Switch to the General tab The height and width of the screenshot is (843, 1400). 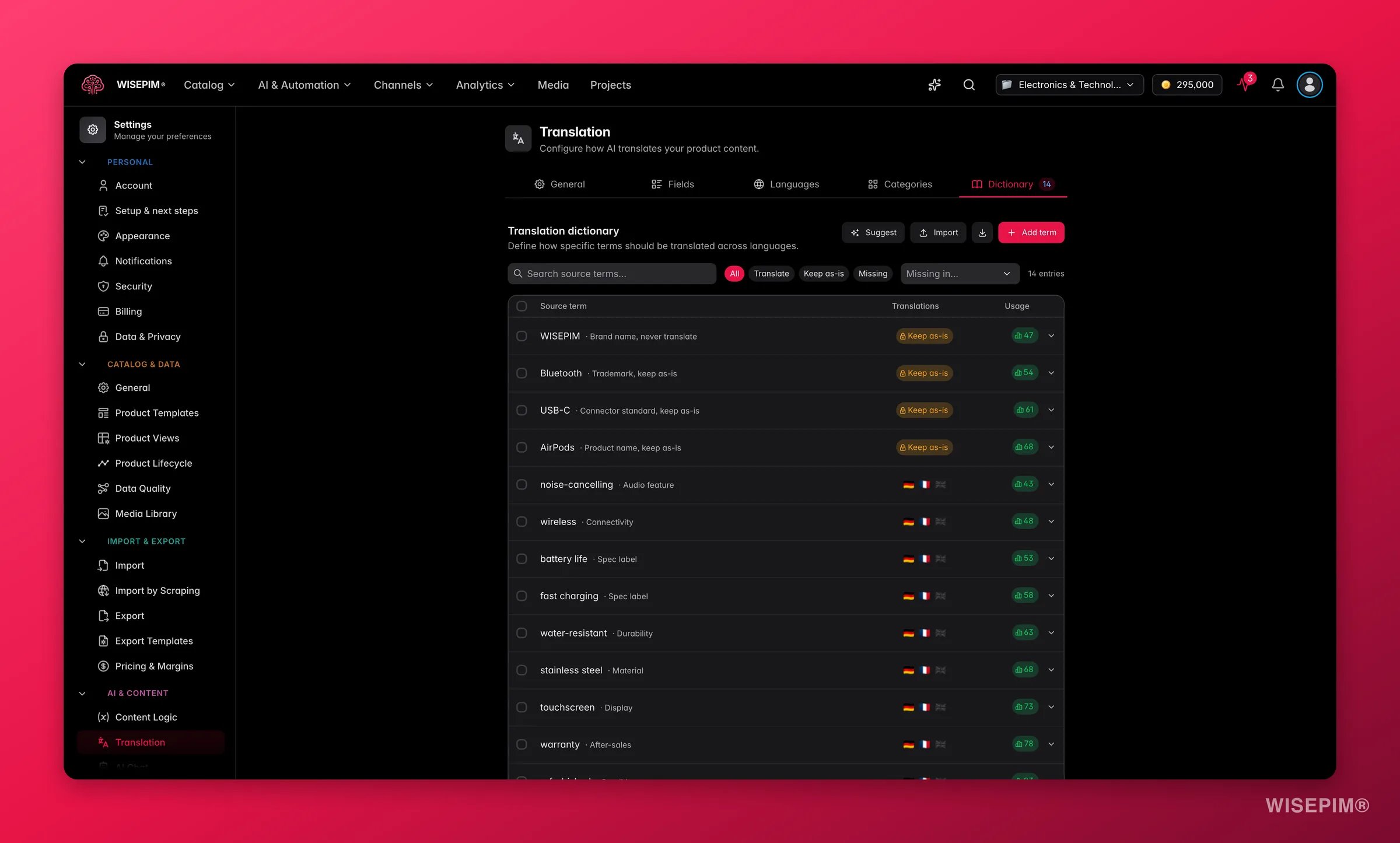point(559,184)
